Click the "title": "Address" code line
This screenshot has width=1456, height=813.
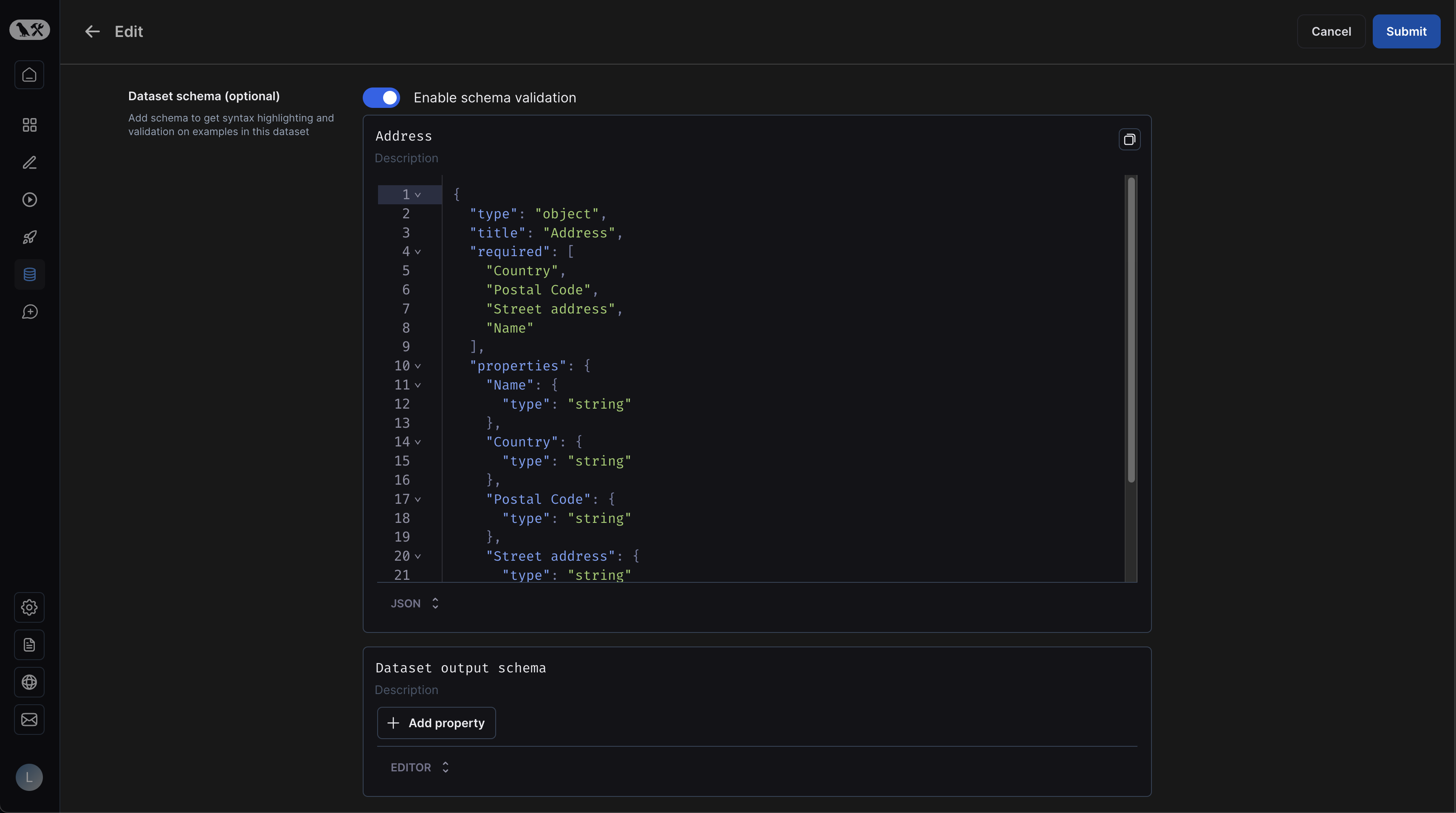[x=546, y=233]
